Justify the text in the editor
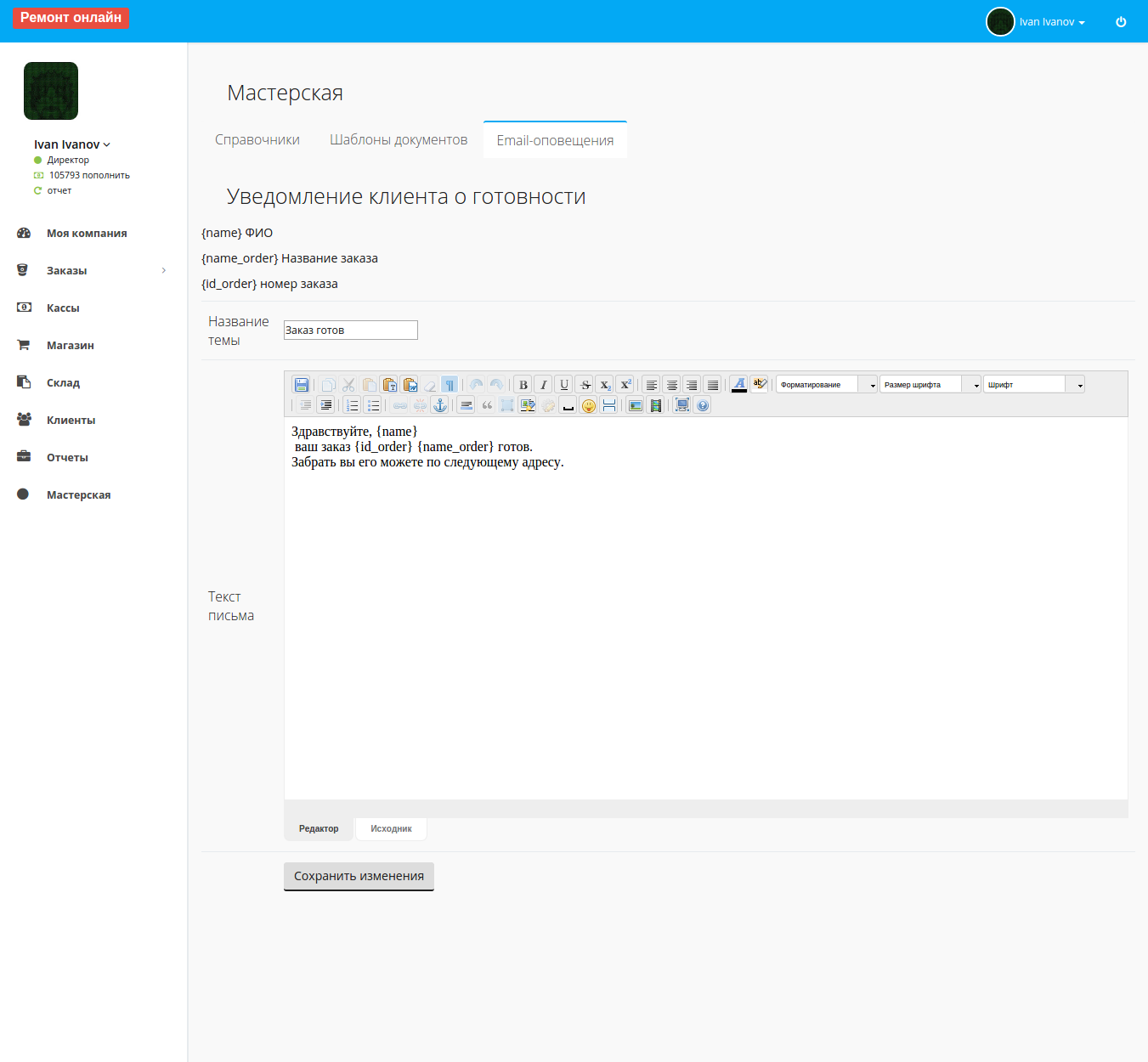The width and height of the screenshot is (1148, 1062). click(713, 385)
